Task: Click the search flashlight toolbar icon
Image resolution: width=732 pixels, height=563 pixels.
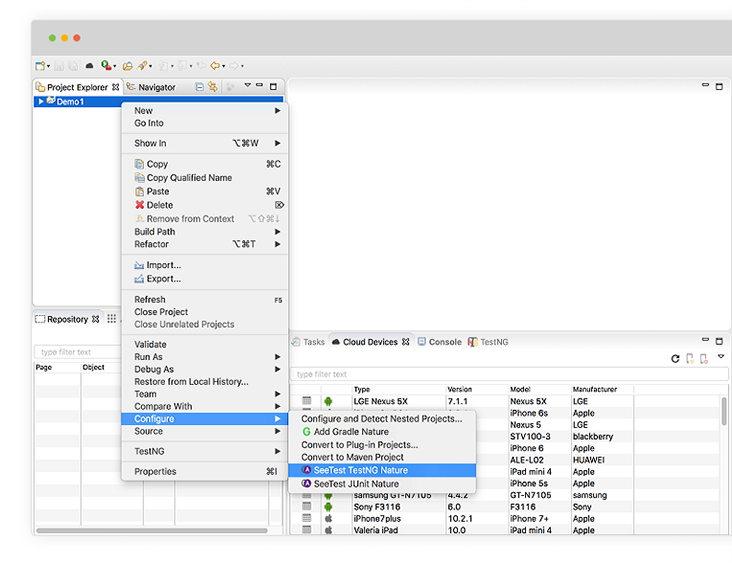Action: pos(142,66)
